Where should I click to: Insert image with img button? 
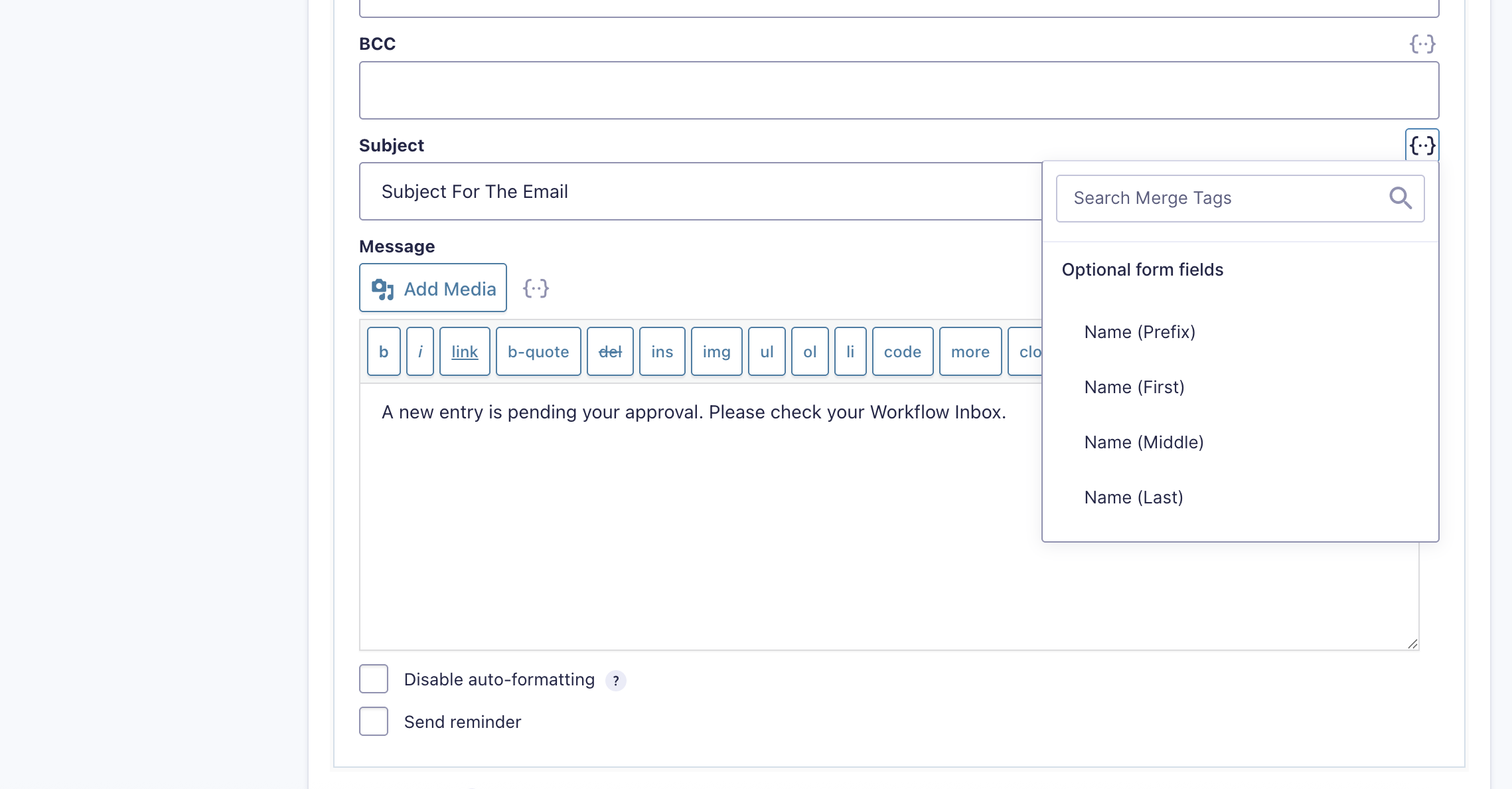coord(716,351)
